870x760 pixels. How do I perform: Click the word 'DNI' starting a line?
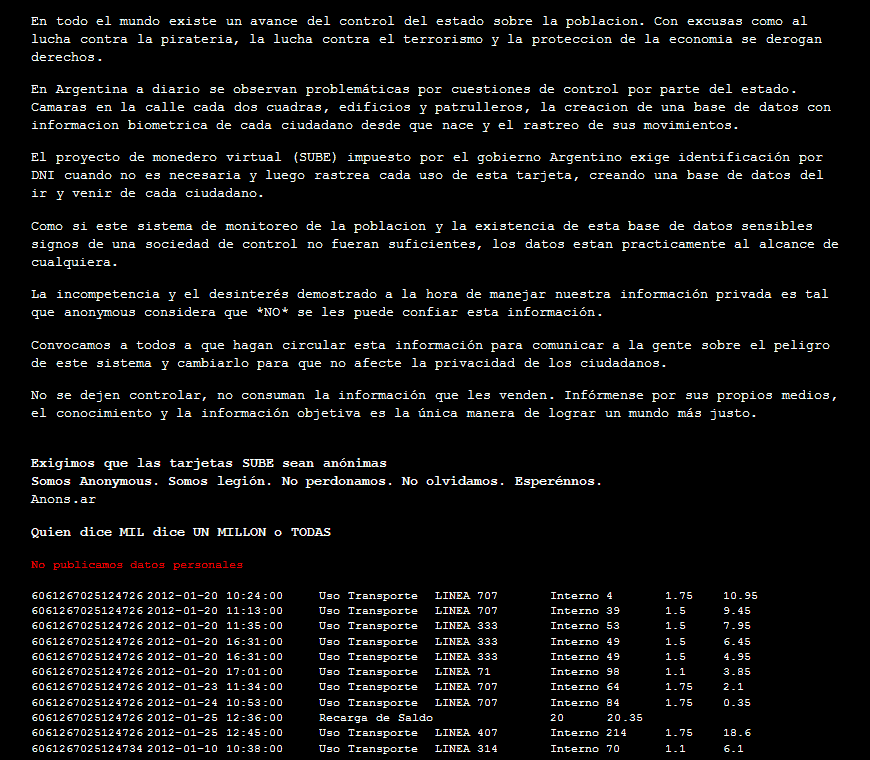tap(43, 175)
